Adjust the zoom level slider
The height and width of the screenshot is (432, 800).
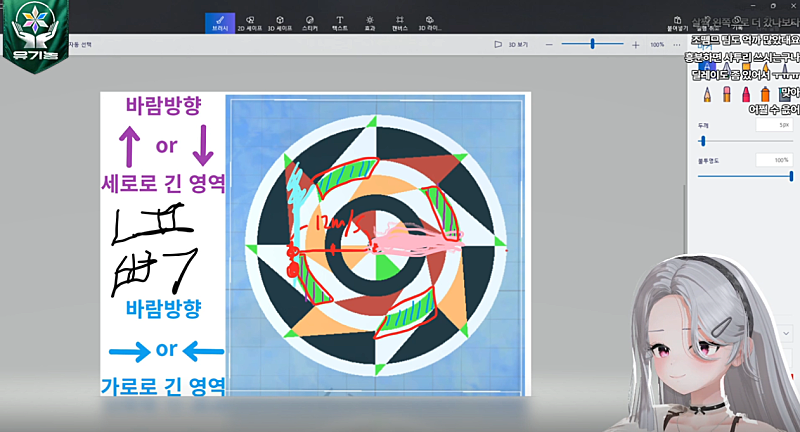[592, 44]
